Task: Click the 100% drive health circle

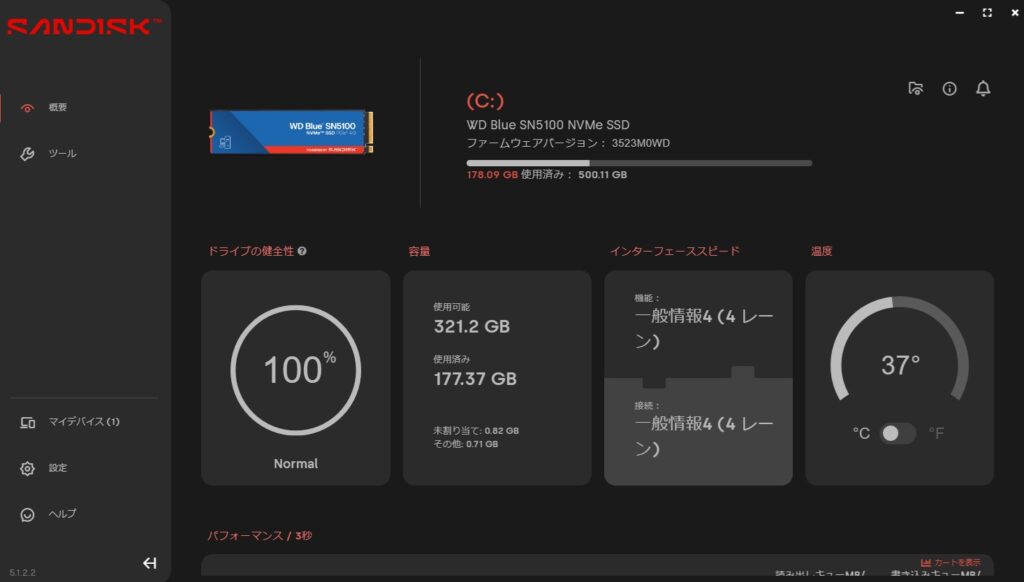Action: [x=296, y=370]
